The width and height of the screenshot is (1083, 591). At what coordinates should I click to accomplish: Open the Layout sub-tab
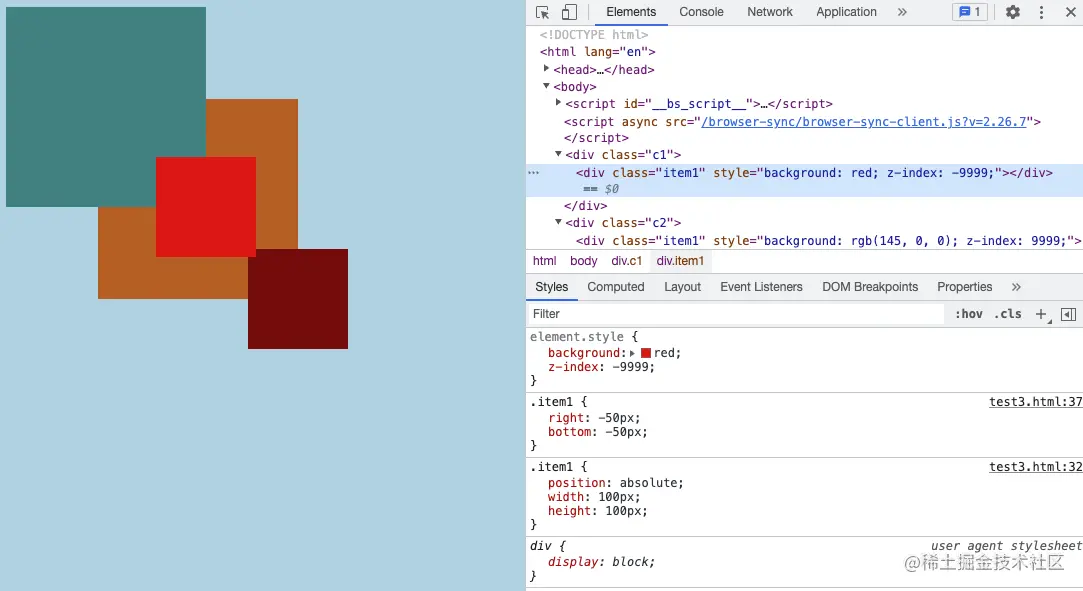682,287
